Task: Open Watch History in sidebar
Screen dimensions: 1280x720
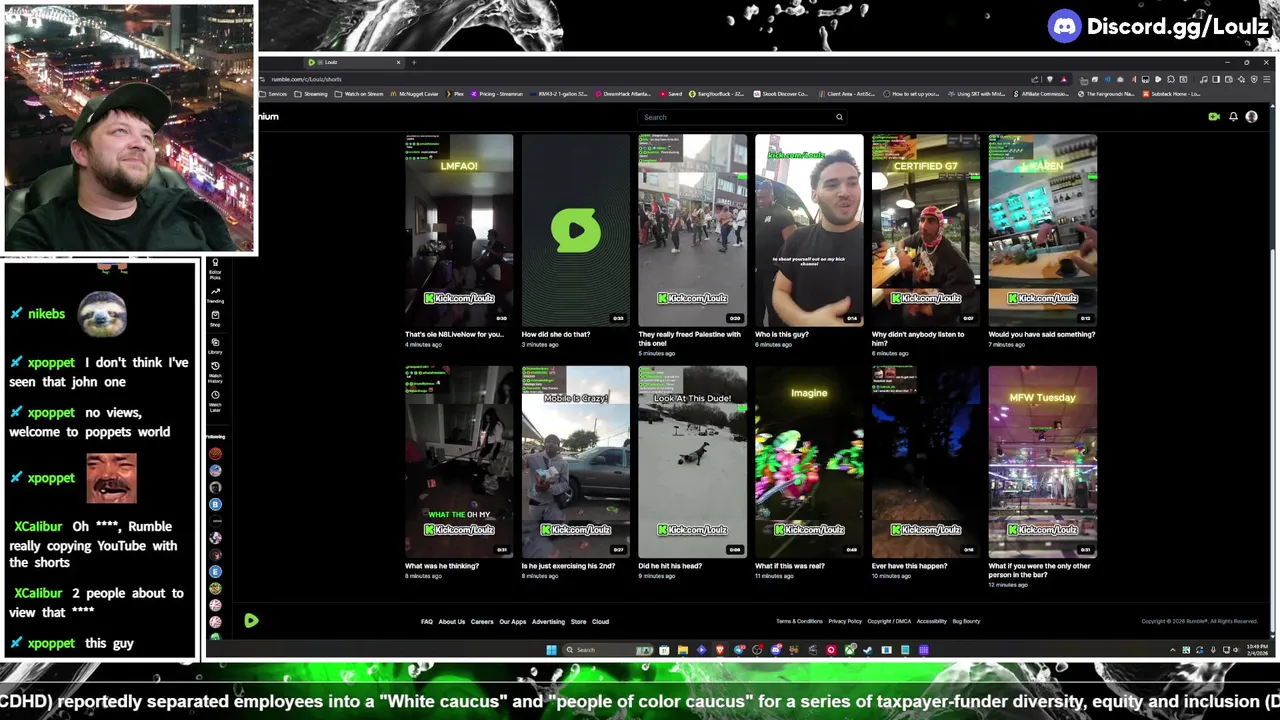Action: tap(215, 372)
